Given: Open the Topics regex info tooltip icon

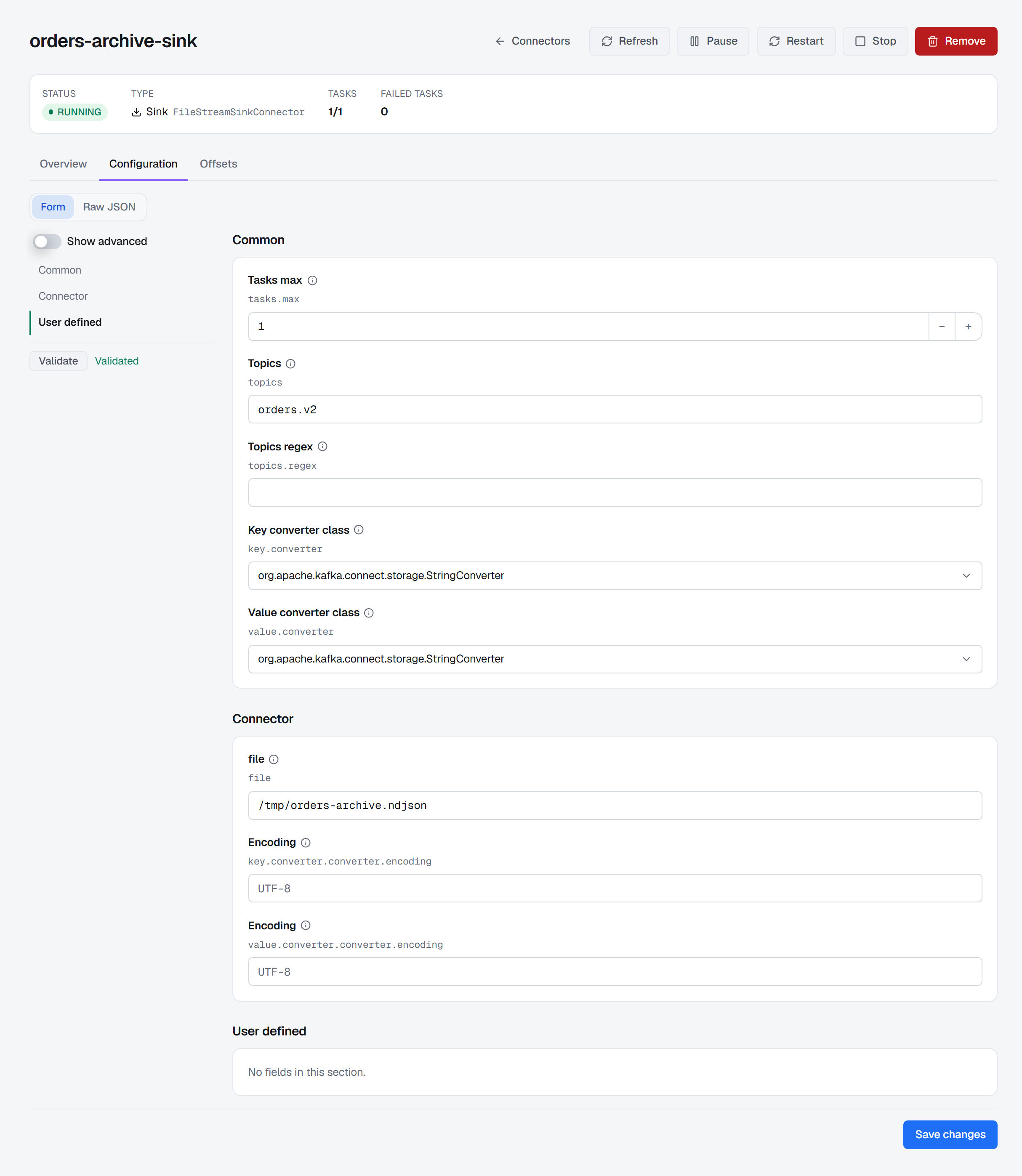Looking at the screenshot, I should [x=322, y=447].
